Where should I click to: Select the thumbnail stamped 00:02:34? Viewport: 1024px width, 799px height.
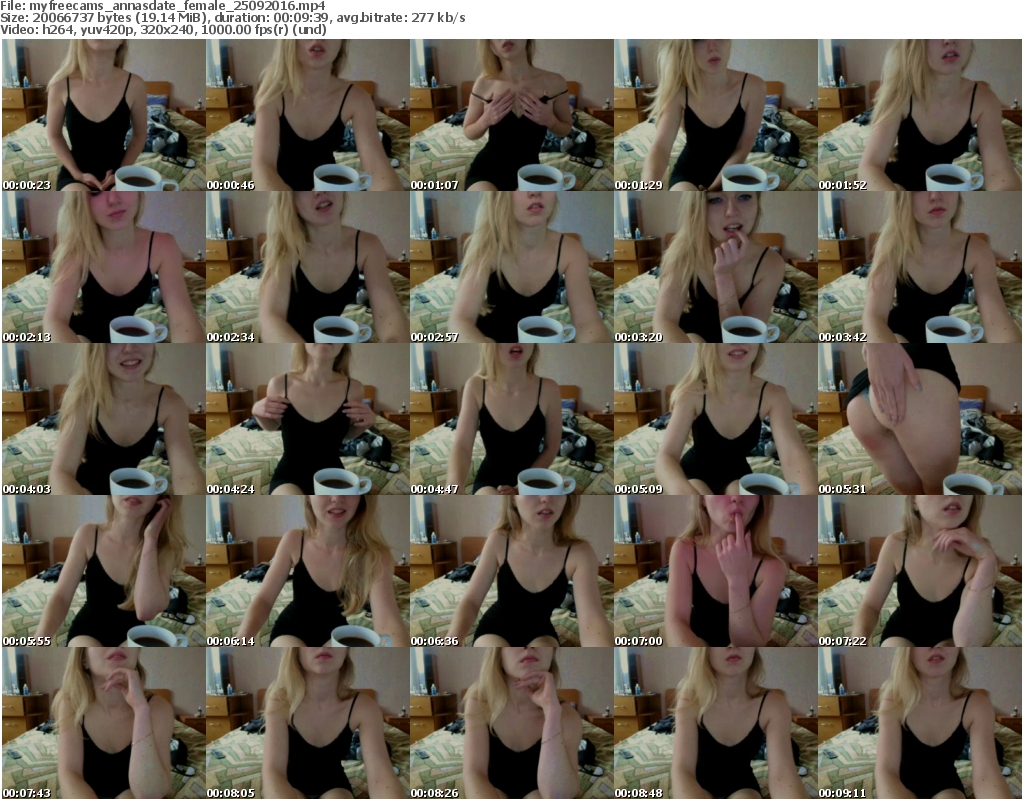[308, 267]
